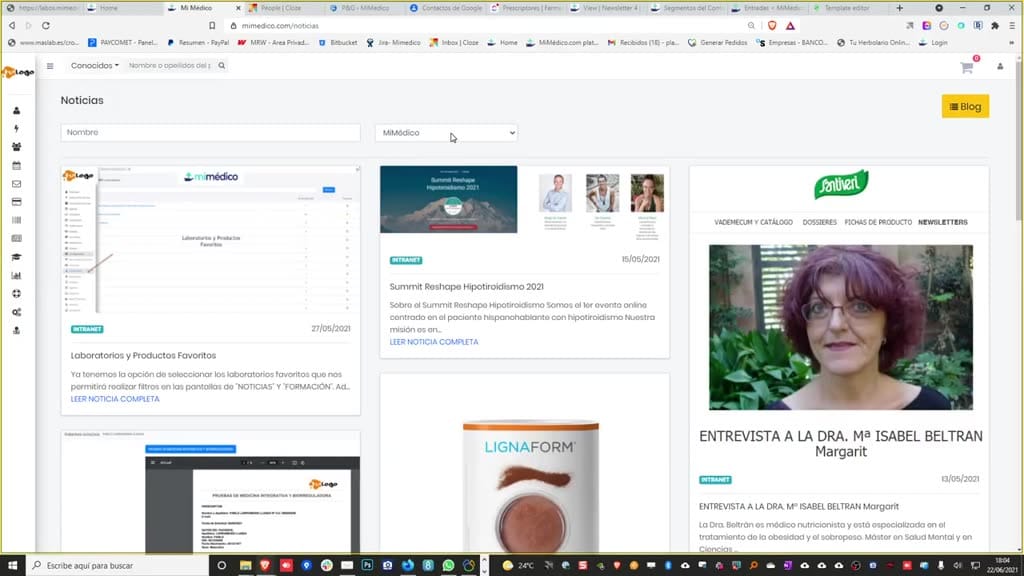1024x576 pixels.
Task: Focus the patient name search field
Action: tap(170, 65)
